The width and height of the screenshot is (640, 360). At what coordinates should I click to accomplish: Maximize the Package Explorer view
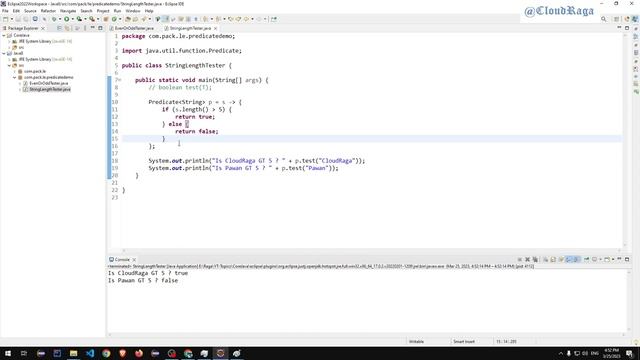[x=100, y=28]
